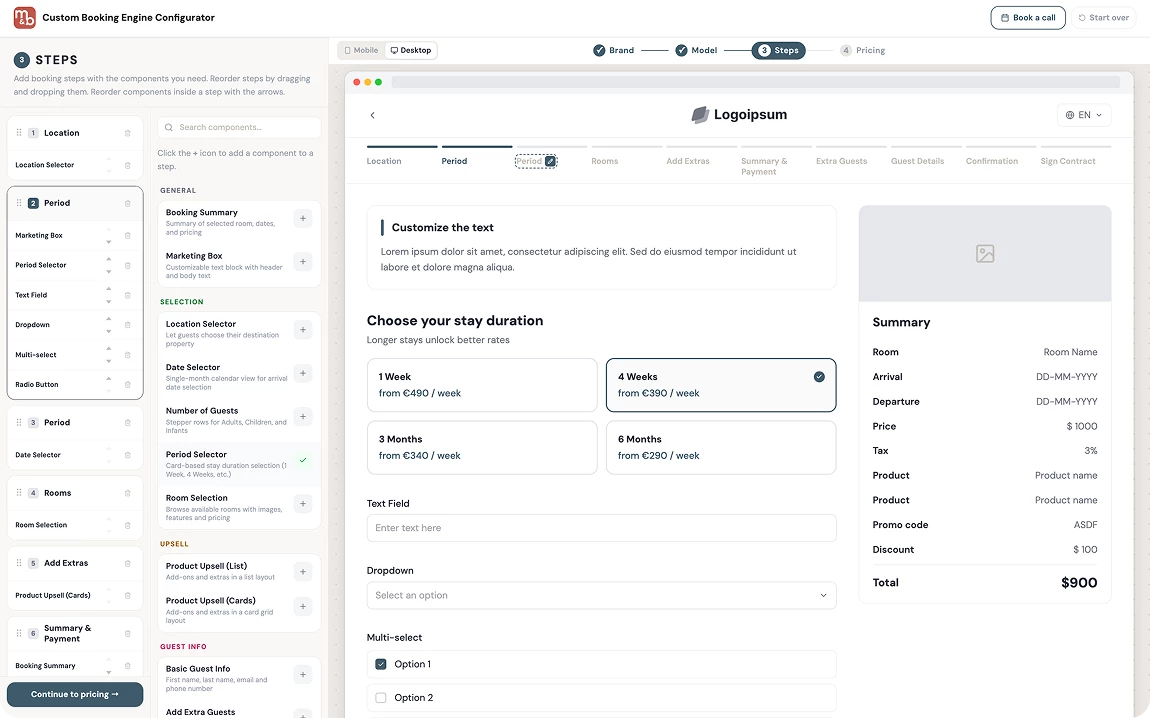This screenshot has height=718, width=1150.
Task: Add Marketing Box component with plus icon
Action: tap(303, 262)
